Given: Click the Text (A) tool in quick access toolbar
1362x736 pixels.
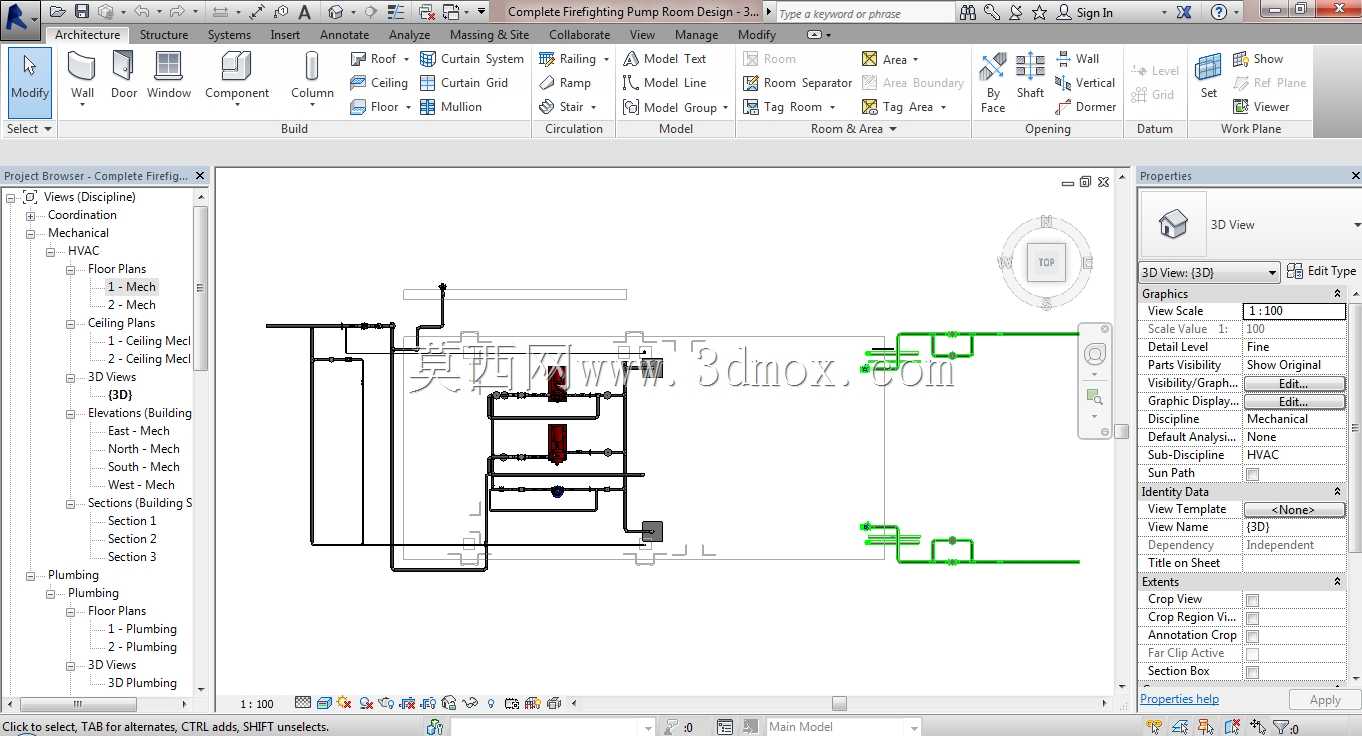Looking at the screenshot, I should pos(305,12).
